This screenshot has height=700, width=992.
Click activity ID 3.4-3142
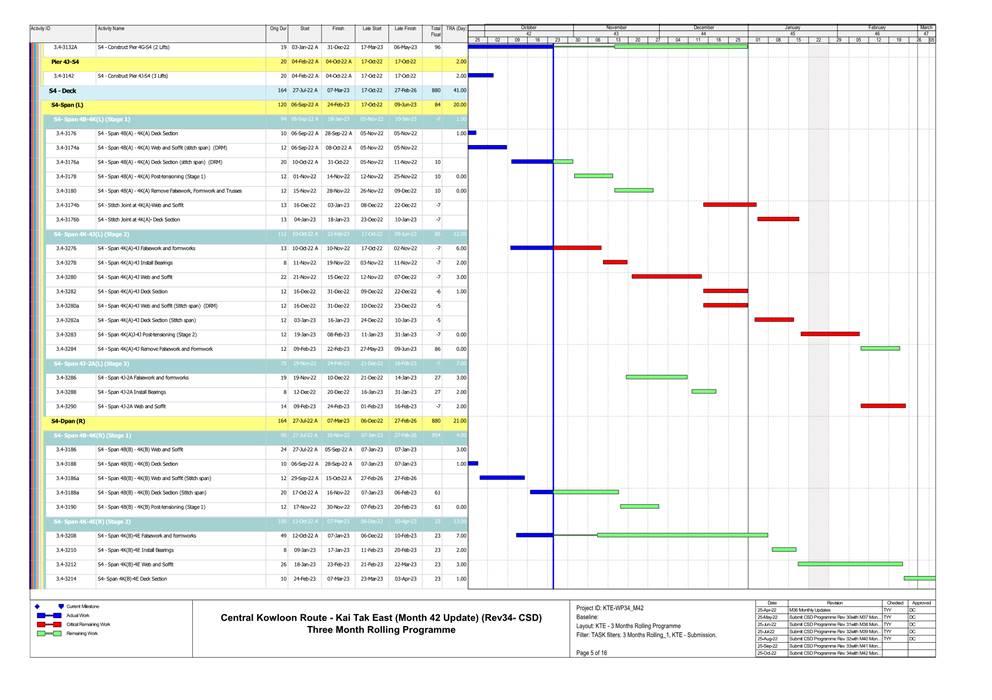pos(65,76)
